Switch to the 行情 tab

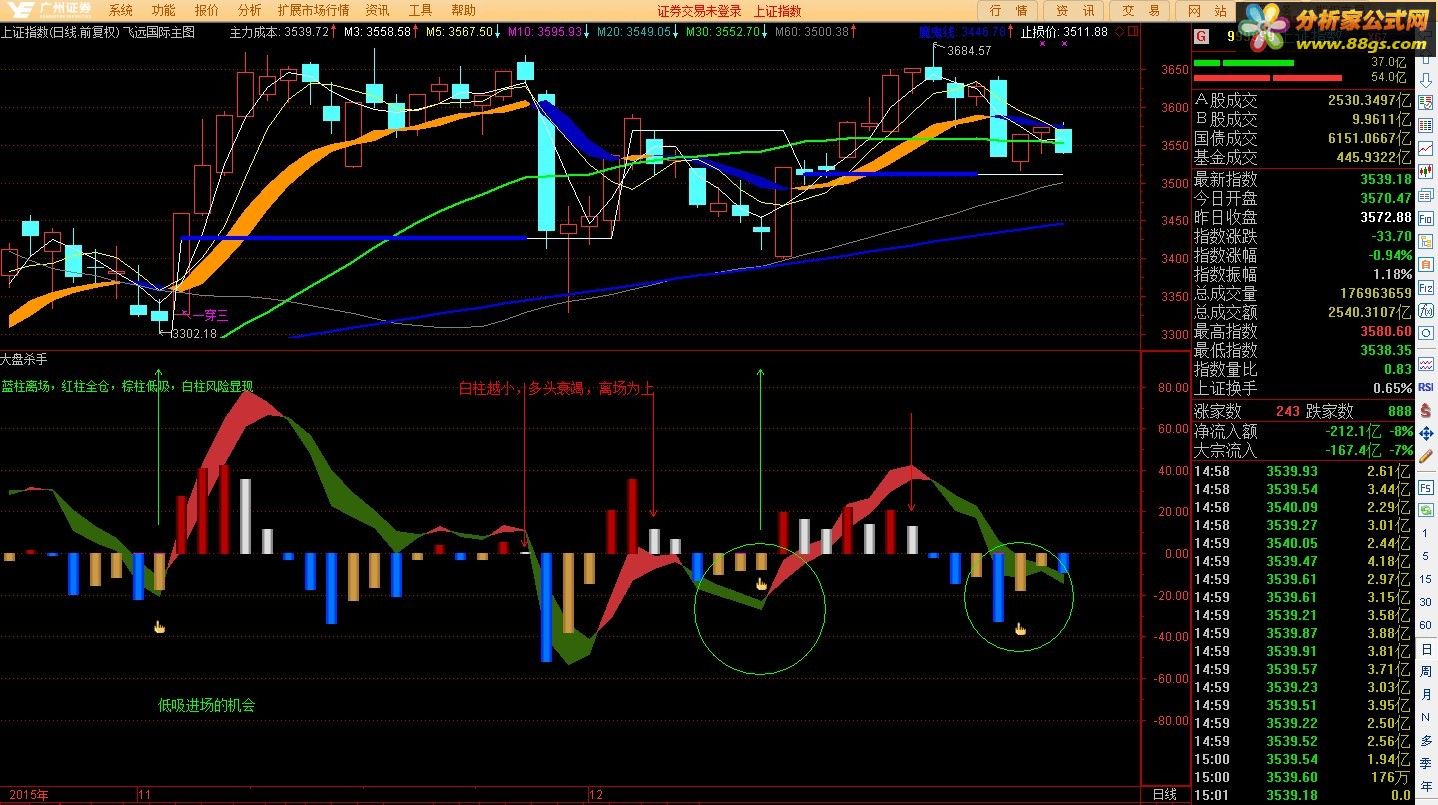(x=1008, y=10)
